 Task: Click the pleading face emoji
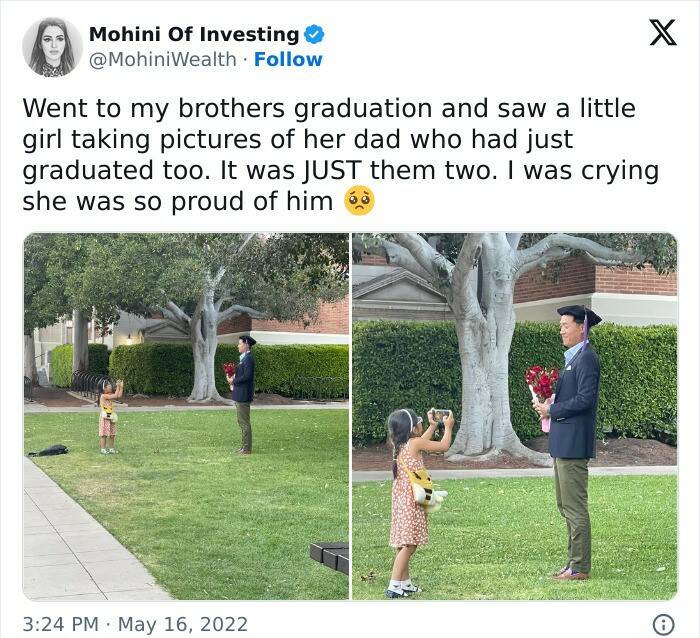(359, 201)
